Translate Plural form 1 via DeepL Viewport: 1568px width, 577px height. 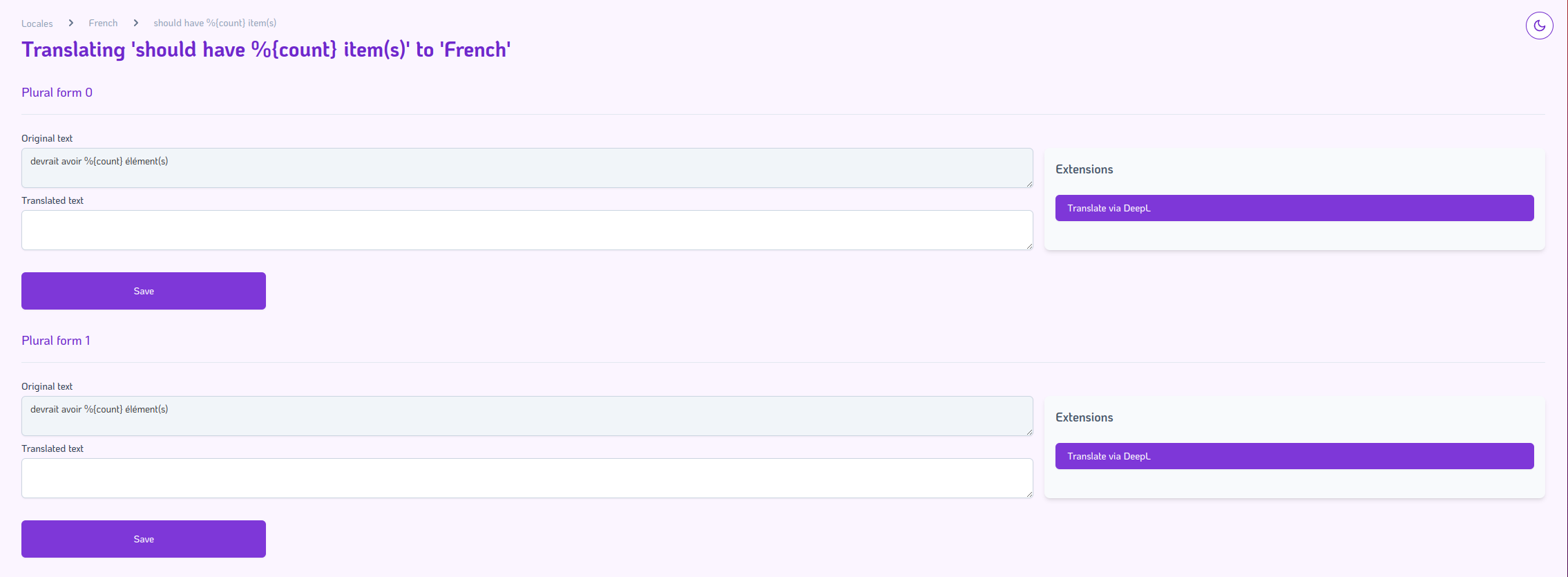(x=1294, y=456)
